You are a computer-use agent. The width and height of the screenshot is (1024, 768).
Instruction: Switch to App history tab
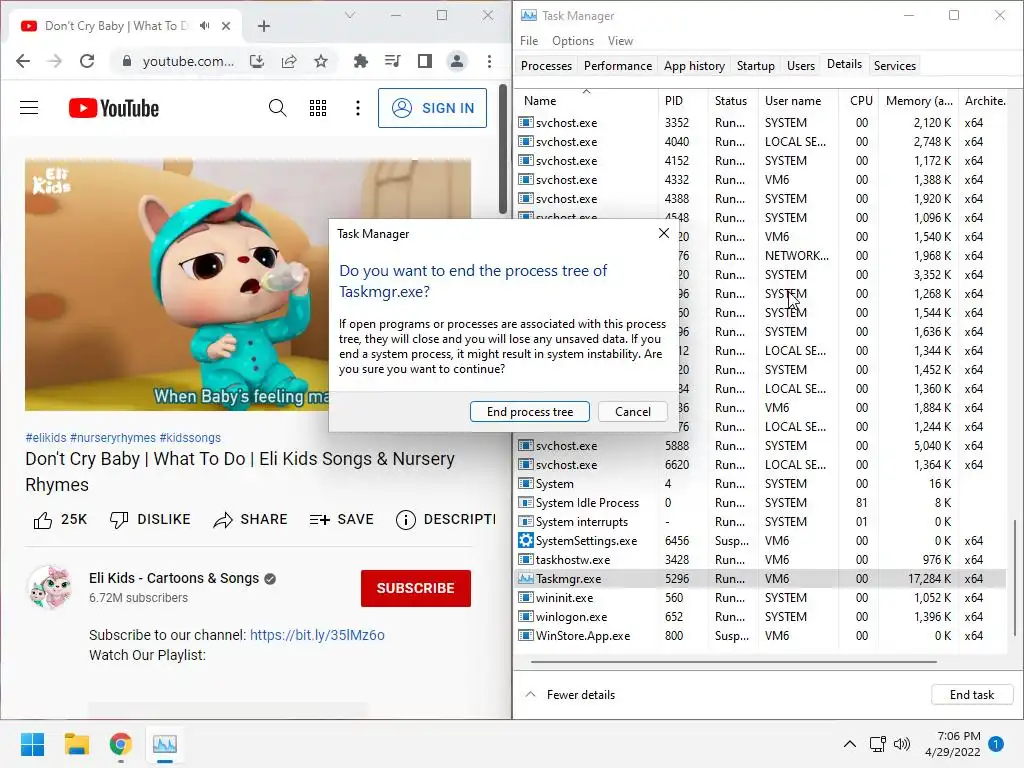(694, 66)
